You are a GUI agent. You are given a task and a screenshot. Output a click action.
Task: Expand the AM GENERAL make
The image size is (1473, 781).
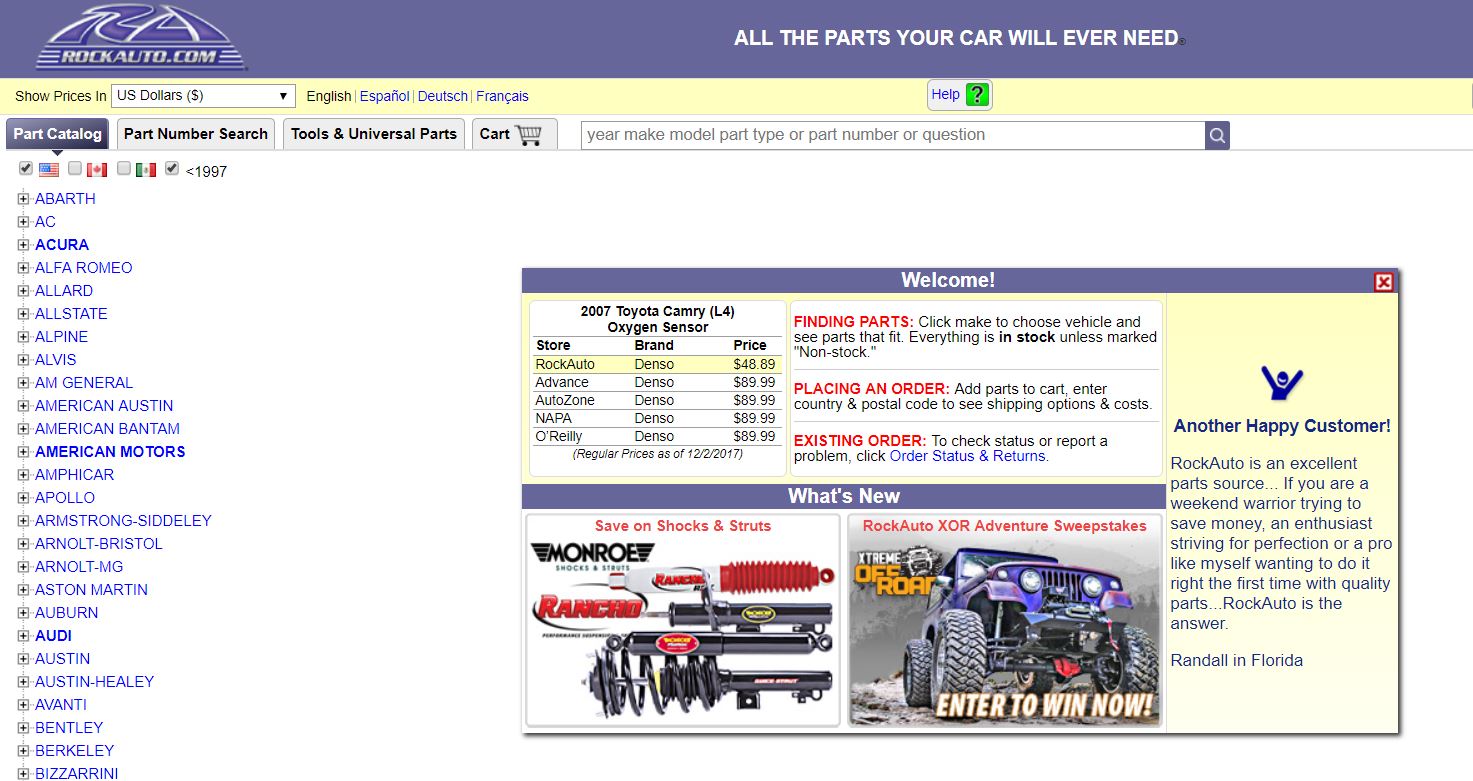[x=24, y=383]
